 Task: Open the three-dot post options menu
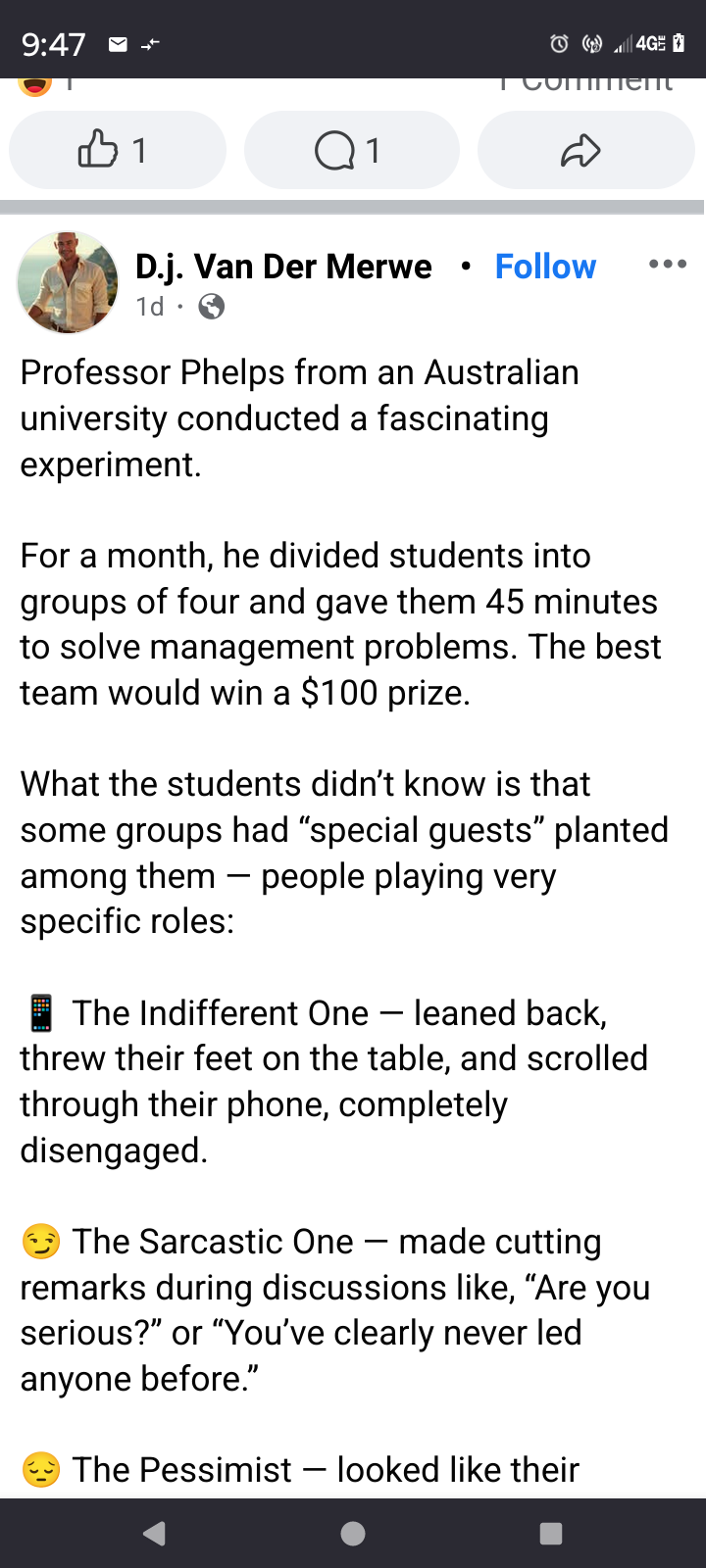click(668, 265)
